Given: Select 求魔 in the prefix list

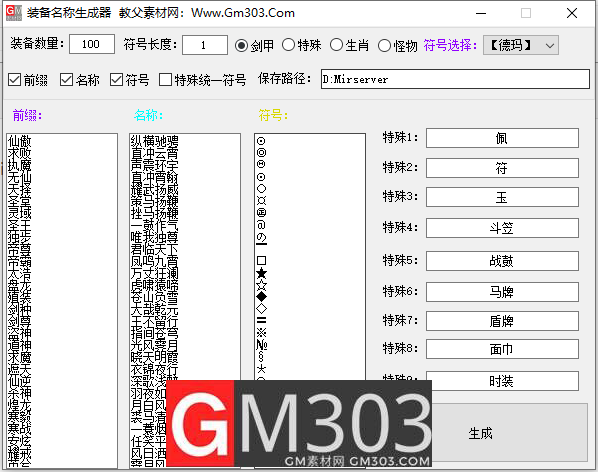Looking at the screenshot, I should coord(19,357).
